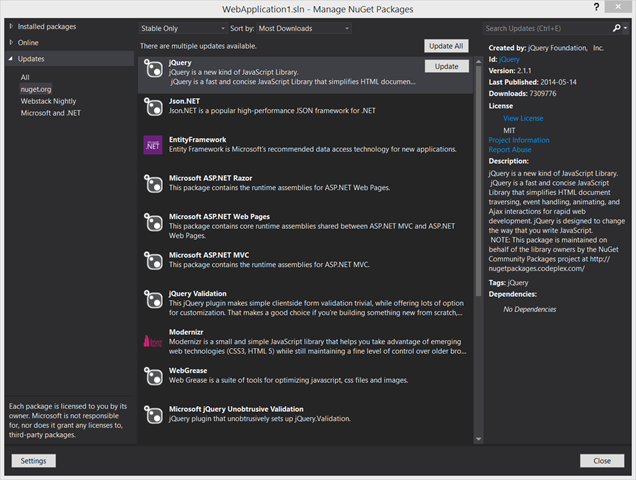Image resolution: width=636 pixels, height=480 pixels.
Task: Select Microsoft jQuery Unobtrusive Validation title
Action: point(236,409)
